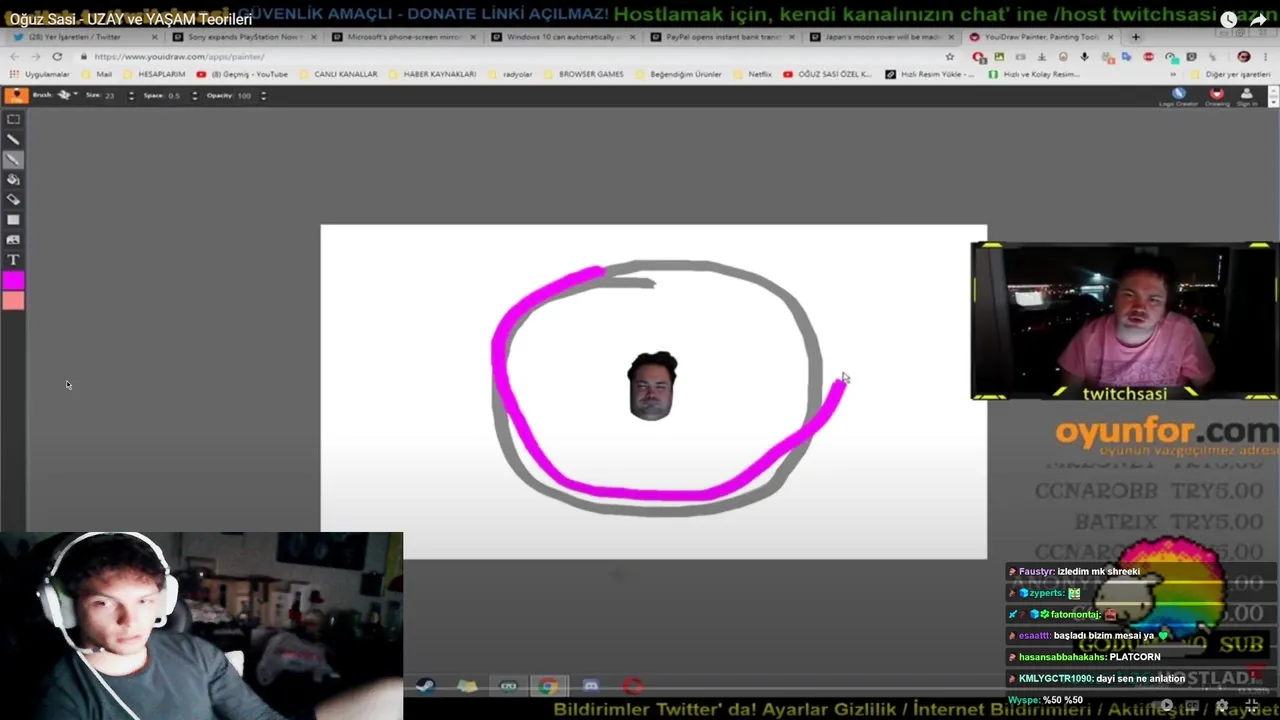This screenshot has height=720, width=1280.
Task: Open the Chrome three-dot menu
Action: pyautogui.click(x=1266, y=57)
